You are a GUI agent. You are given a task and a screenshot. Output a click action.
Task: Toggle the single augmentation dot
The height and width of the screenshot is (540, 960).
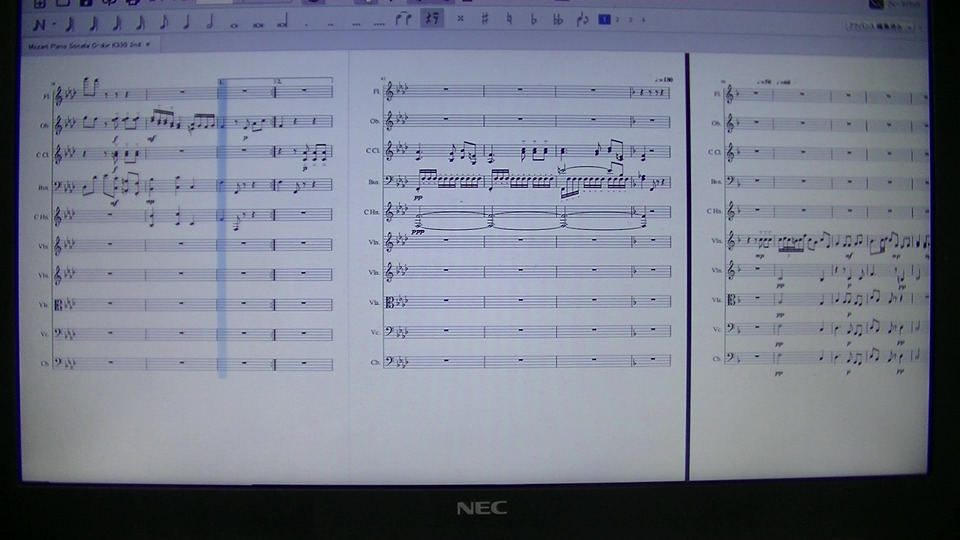click(307, 24)
